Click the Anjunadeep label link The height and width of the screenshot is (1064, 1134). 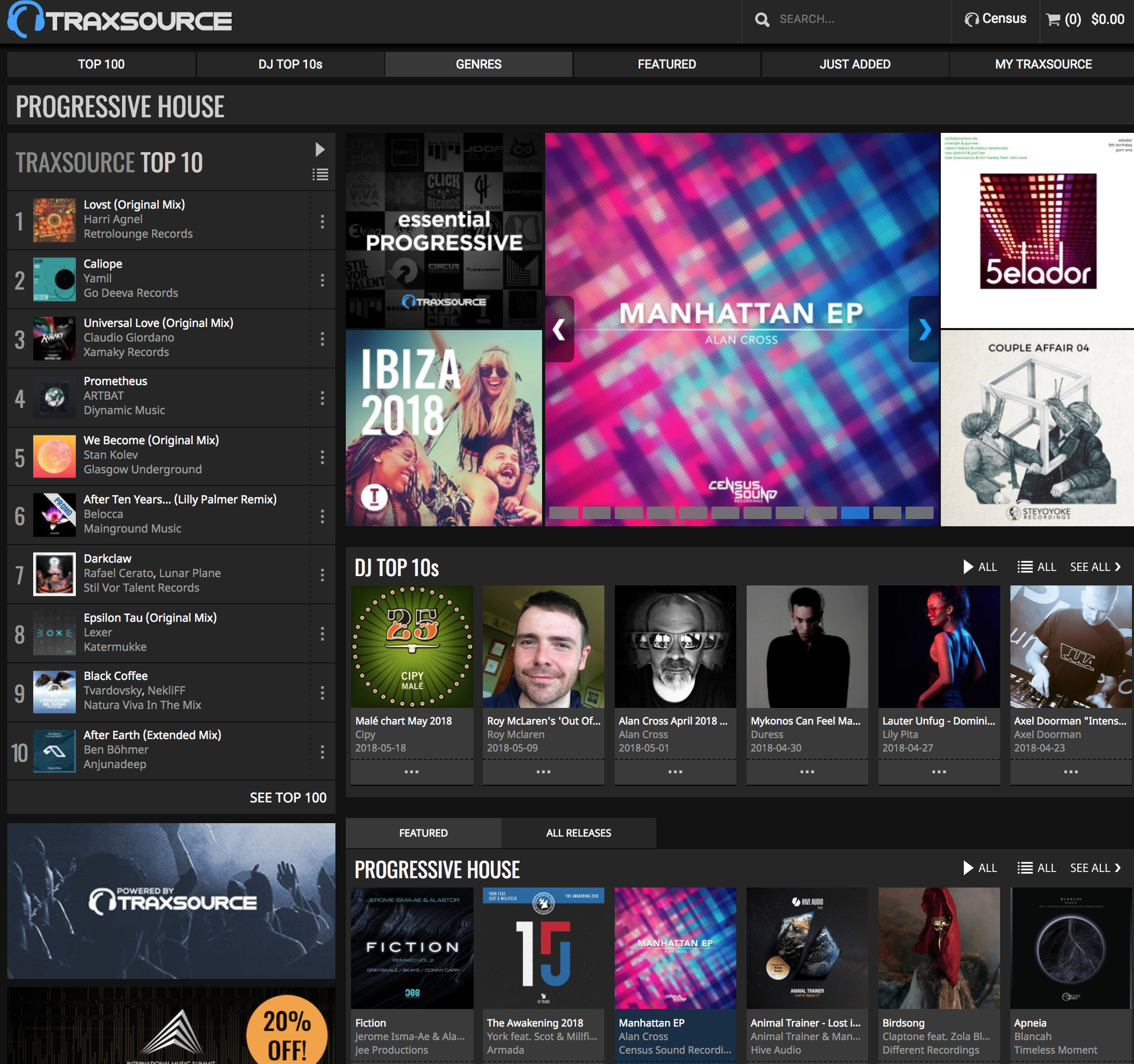tap(115, 764)
